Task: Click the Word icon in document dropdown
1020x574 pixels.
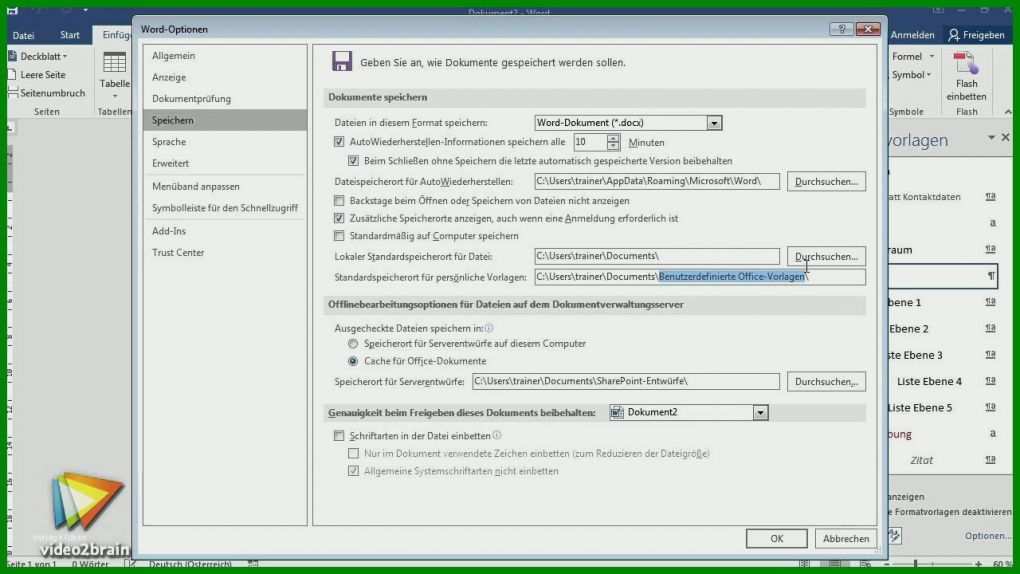Action: click(617, 412)
